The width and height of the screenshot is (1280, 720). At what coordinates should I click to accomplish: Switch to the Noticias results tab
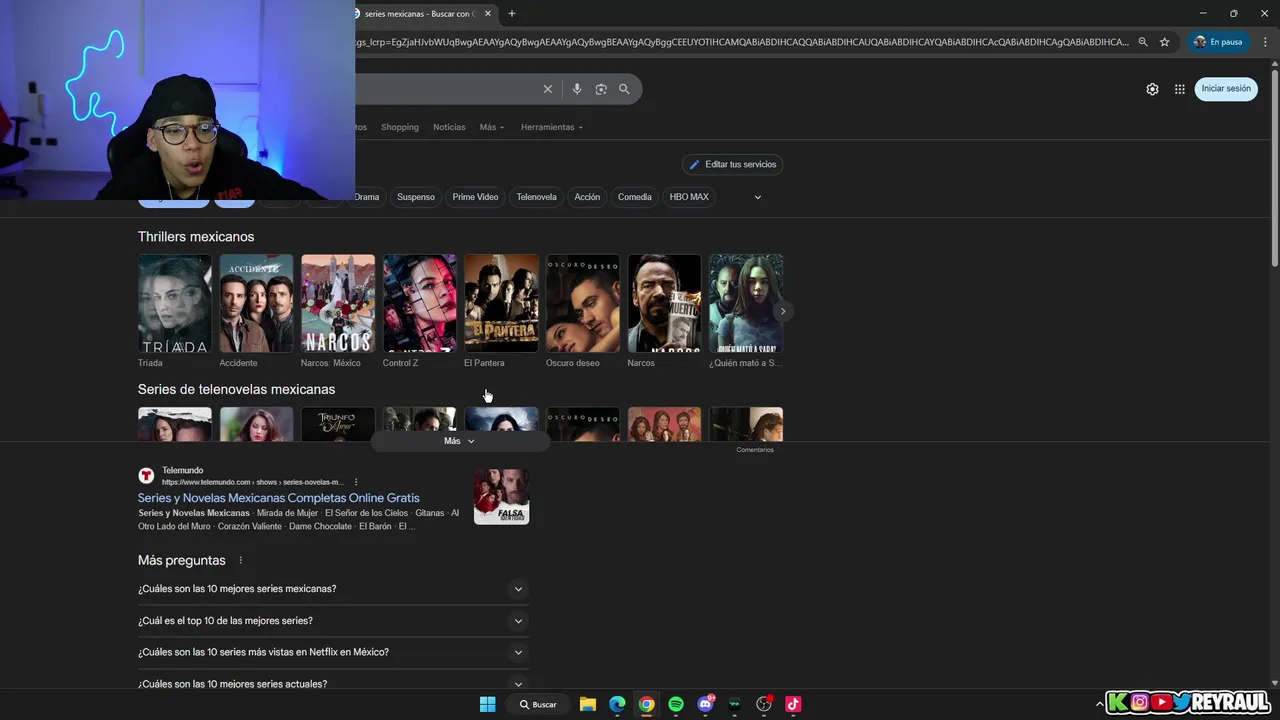(449, 127)
